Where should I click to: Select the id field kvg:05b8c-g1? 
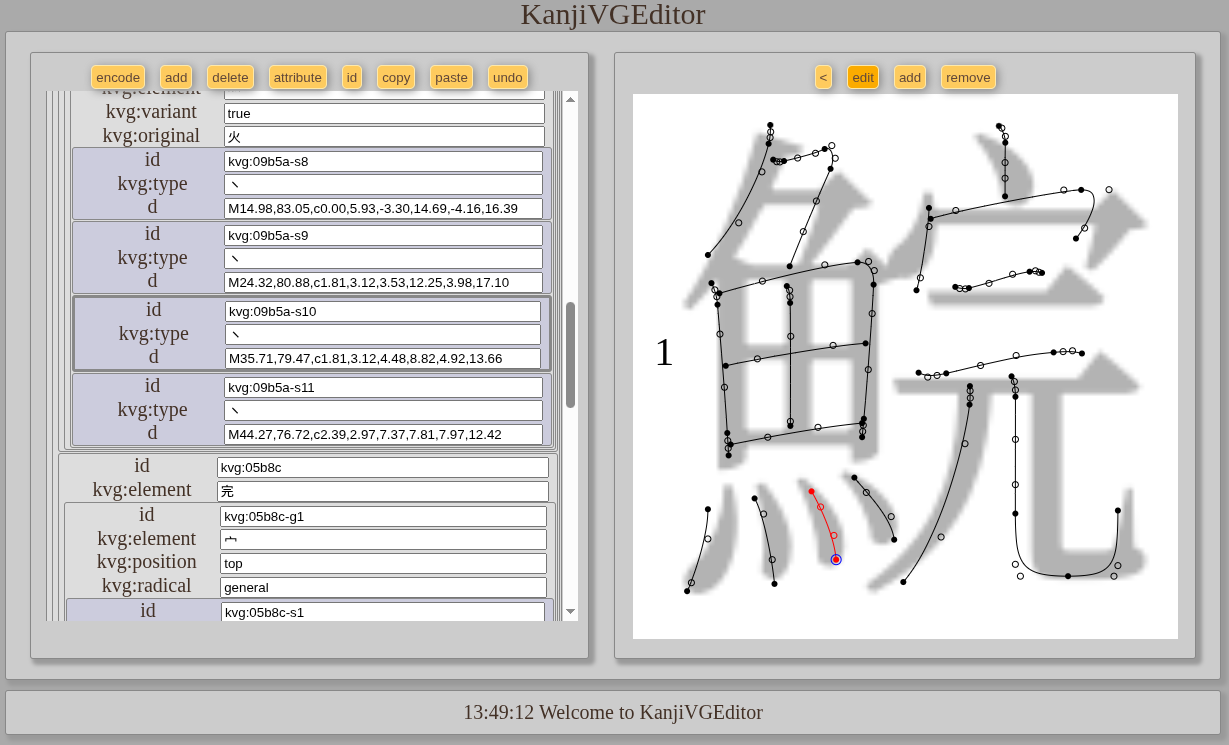tap(383, 516)
